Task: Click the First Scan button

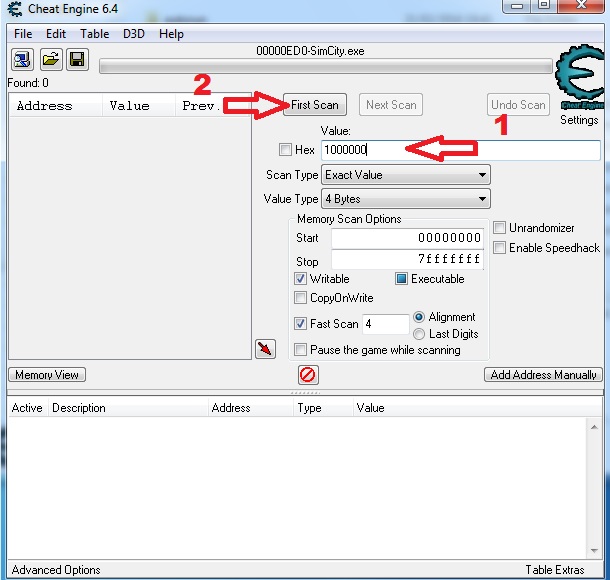Action: (x=315, y=105)
